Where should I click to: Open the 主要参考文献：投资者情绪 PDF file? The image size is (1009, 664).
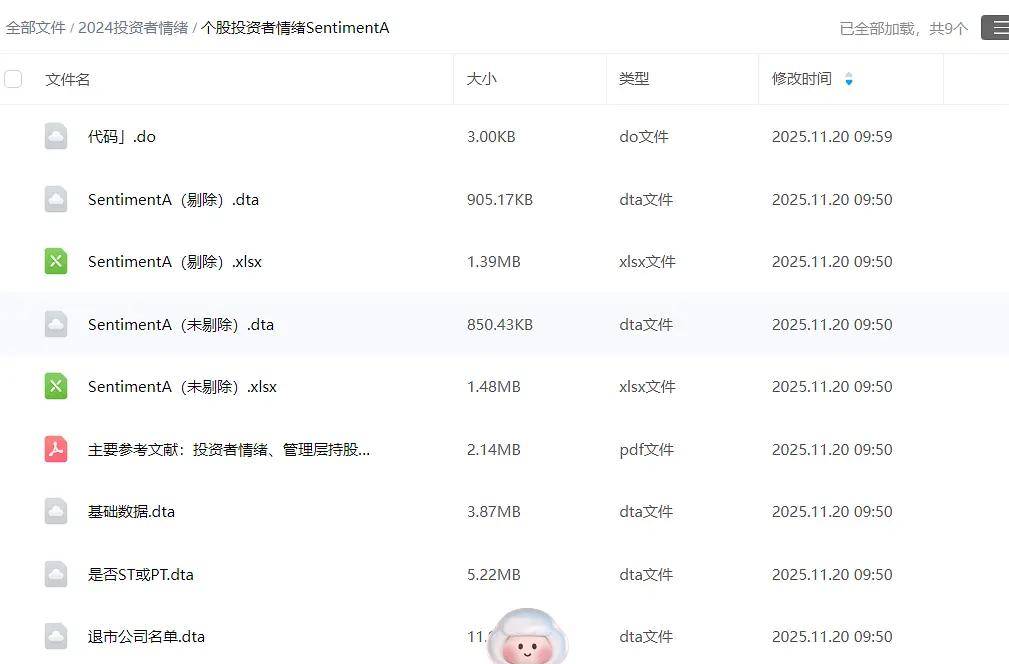229,449
